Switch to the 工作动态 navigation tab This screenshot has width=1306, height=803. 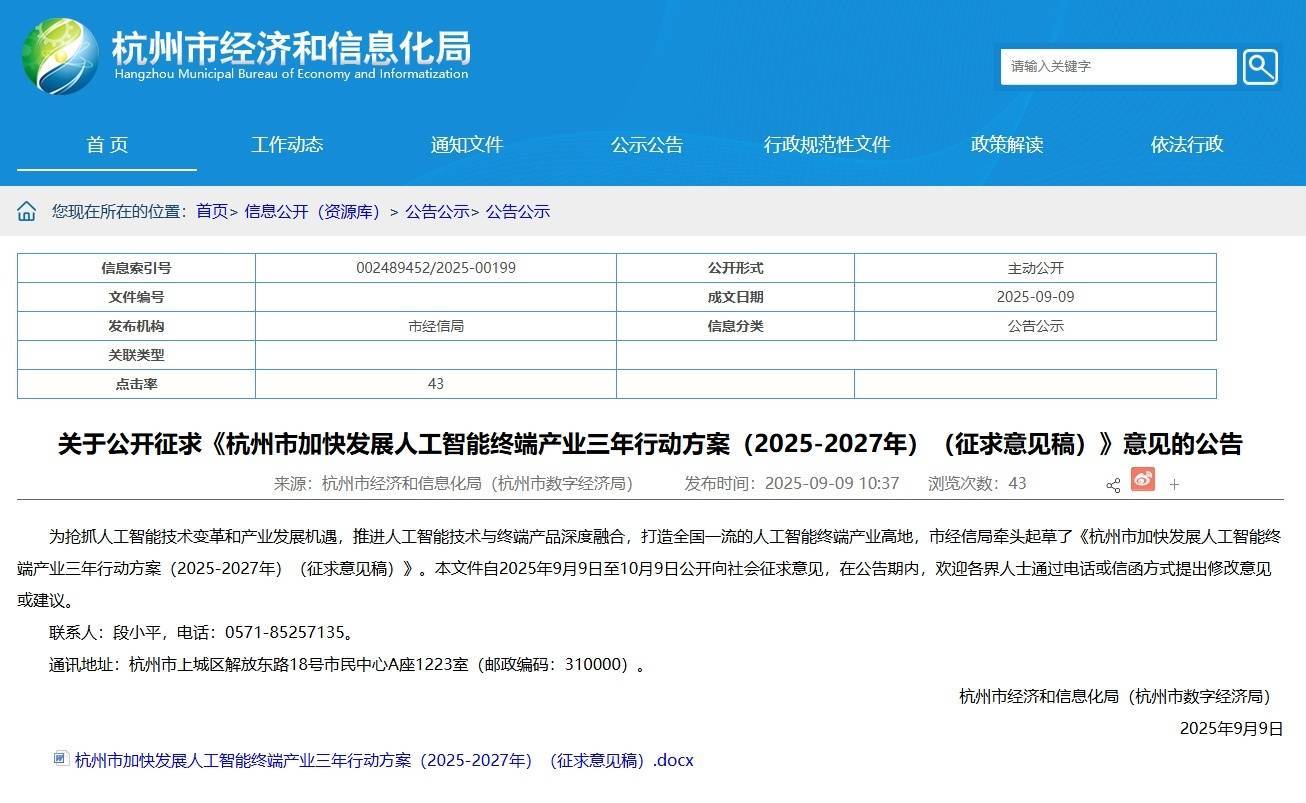[287, 144]
